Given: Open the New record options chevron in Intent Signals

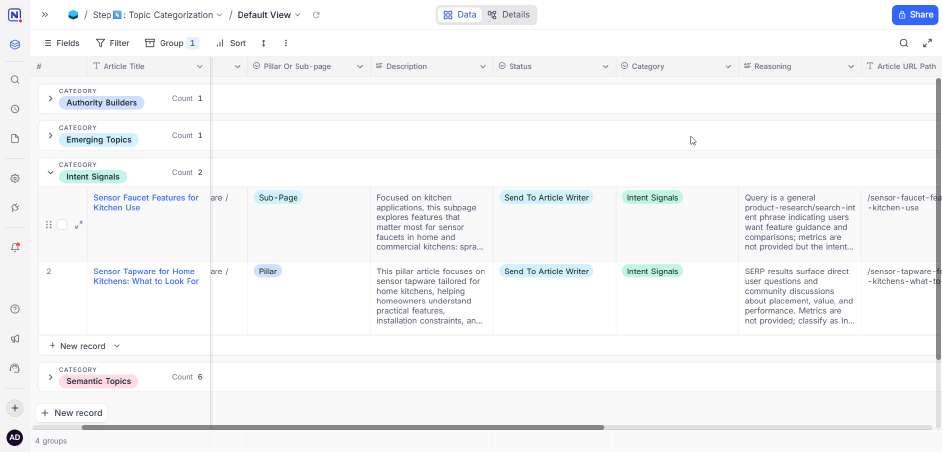Looking at the screenshot, I should [117, 346].
